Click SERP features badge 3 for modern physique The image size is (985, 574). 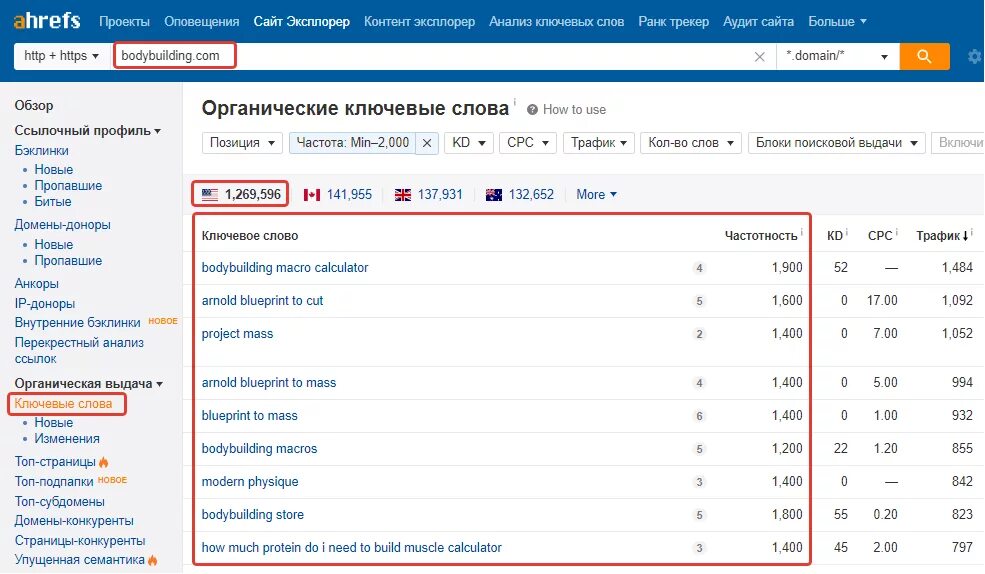point(699,482)
